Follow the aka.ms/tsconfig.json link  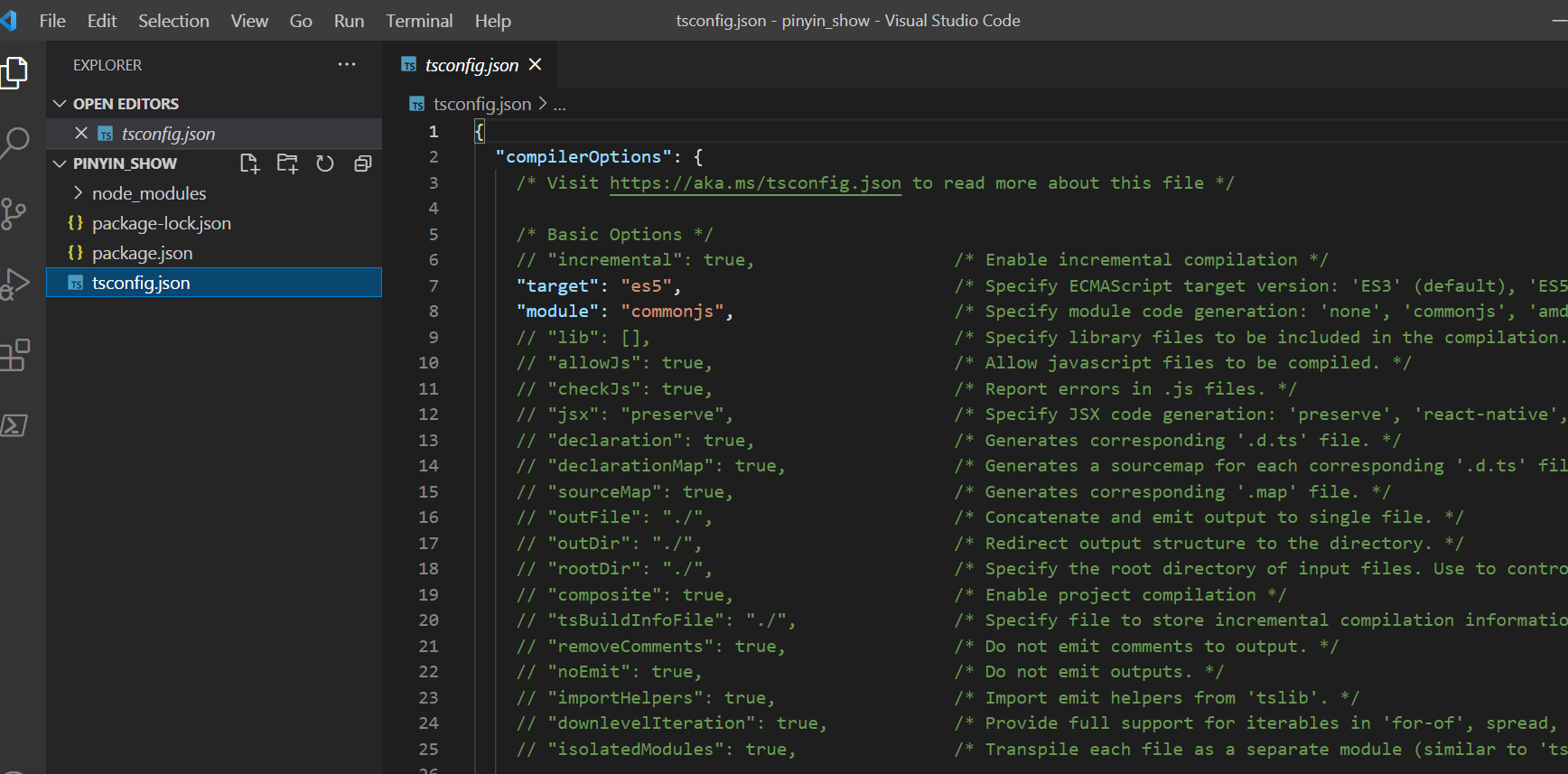(x=755, y=183)
